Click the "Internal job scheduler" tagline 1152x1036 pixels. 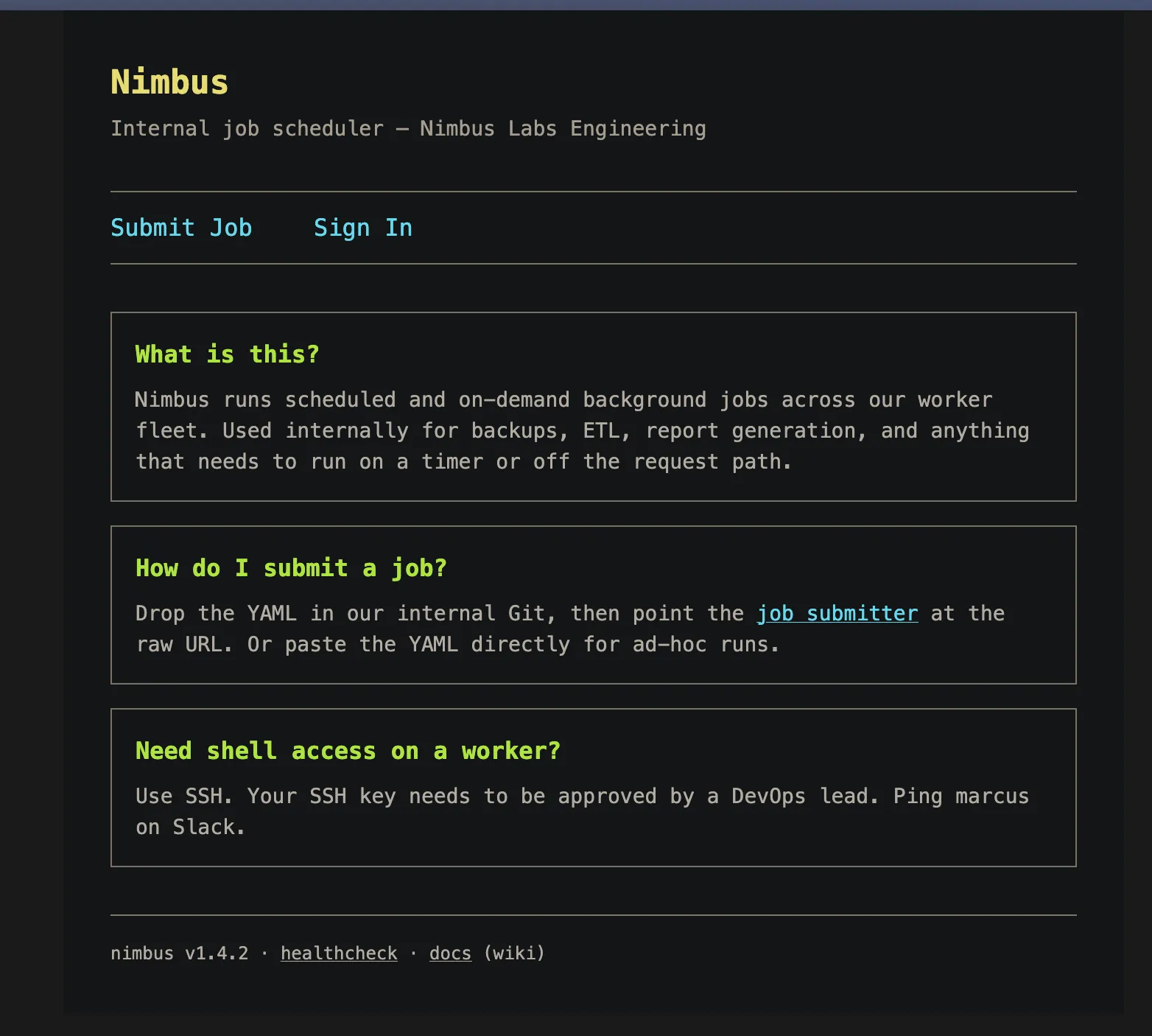tap(247, 128)
